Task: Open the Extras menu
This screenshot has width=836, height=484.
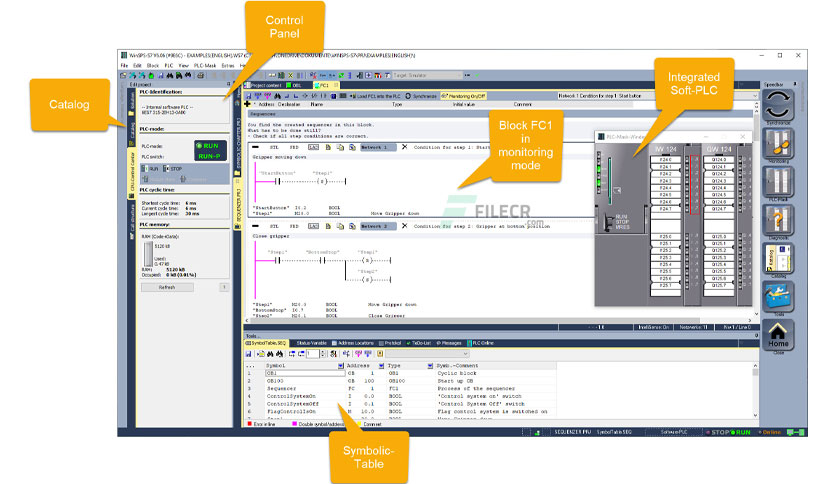Action: [x=228, y=66]
